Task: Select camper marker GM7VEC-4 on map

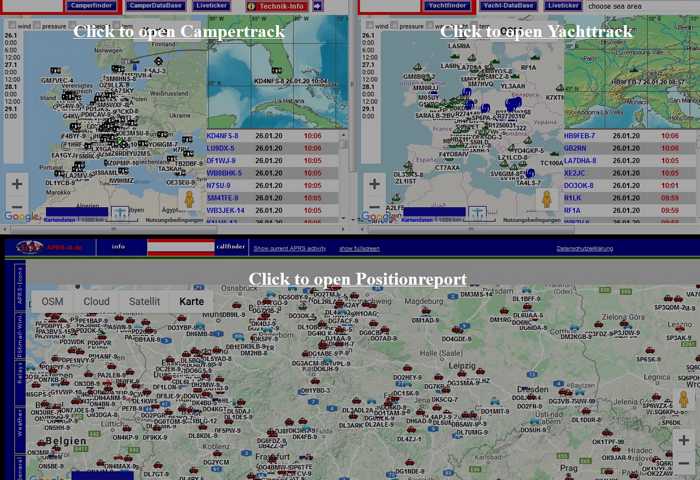Action: (x=55, y=71)
